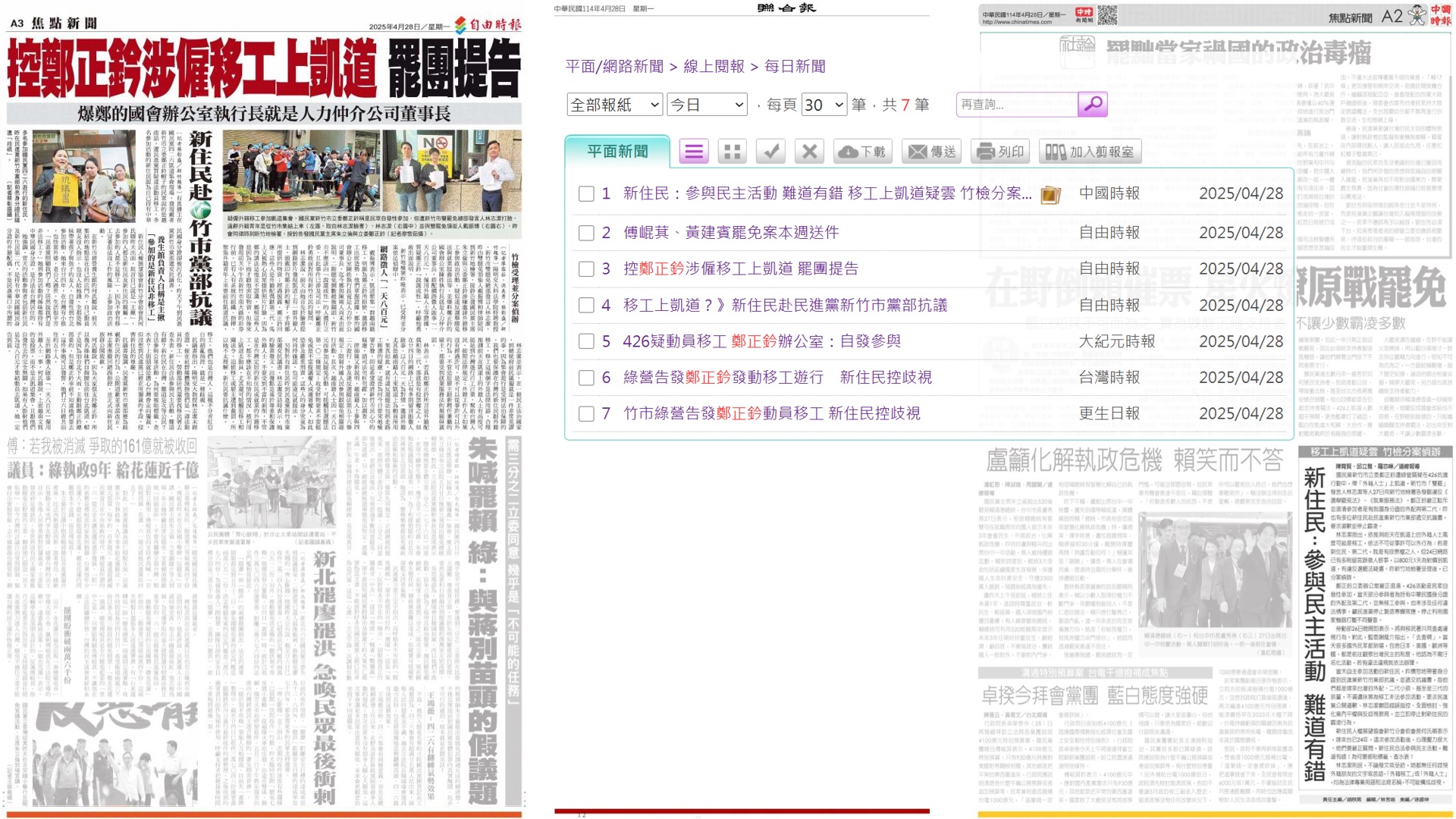The image size is (1456, 819).
Task: Click the 中國時報 A2 新住民 vertical headline clipping
Action: [1315, 624]
